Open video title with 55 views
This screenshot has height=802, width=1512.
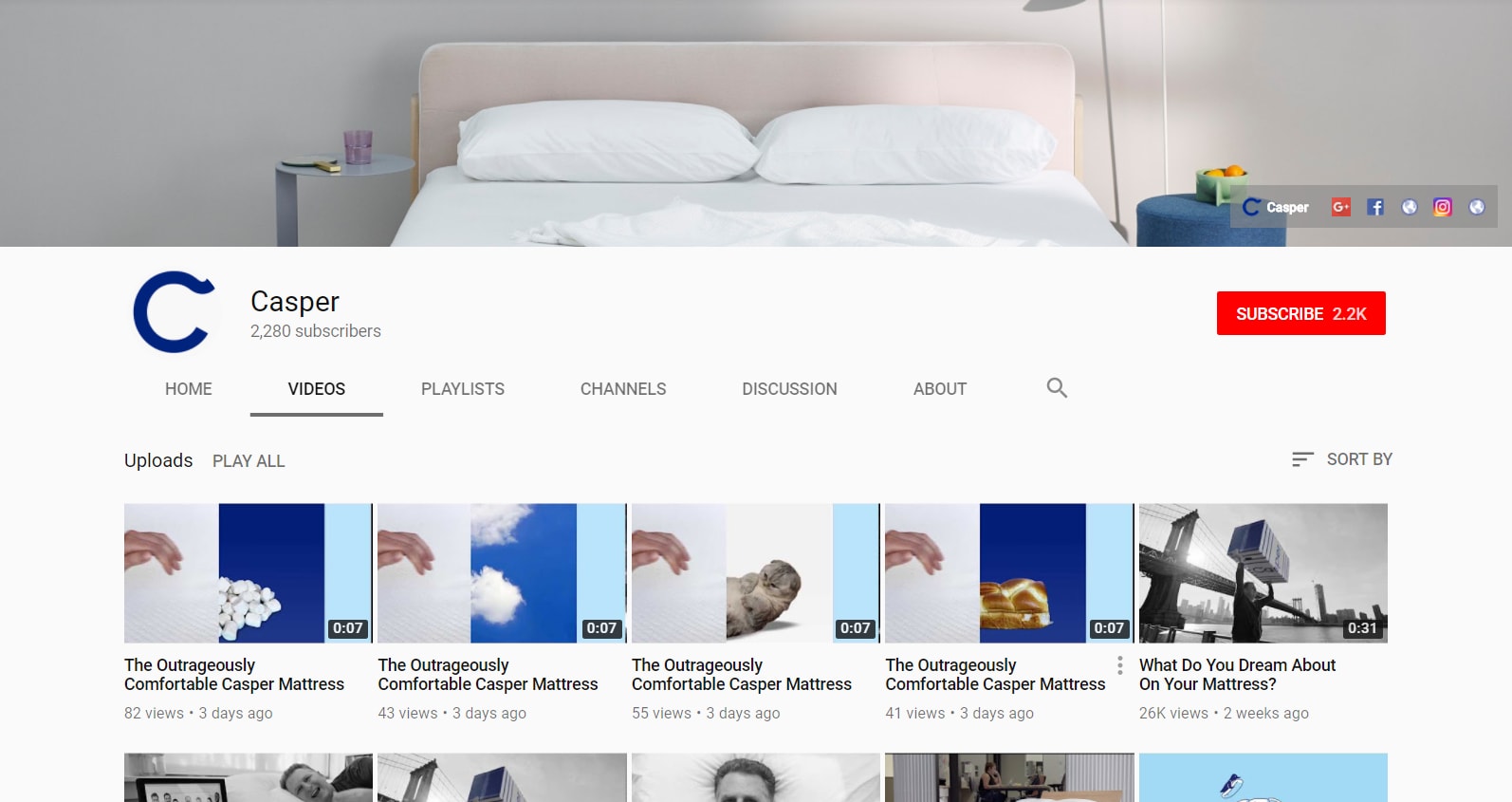pos(742,675)
